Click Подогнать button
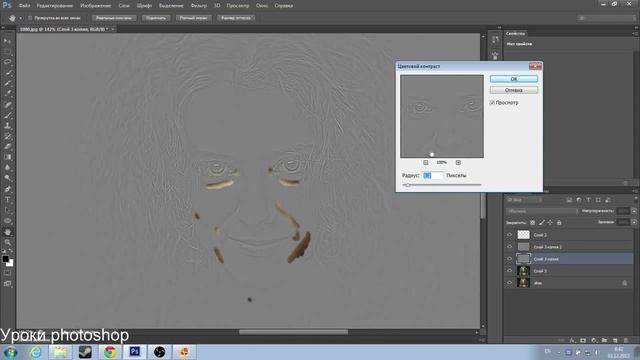Screen dimensions: 640x360 point(156,18)
